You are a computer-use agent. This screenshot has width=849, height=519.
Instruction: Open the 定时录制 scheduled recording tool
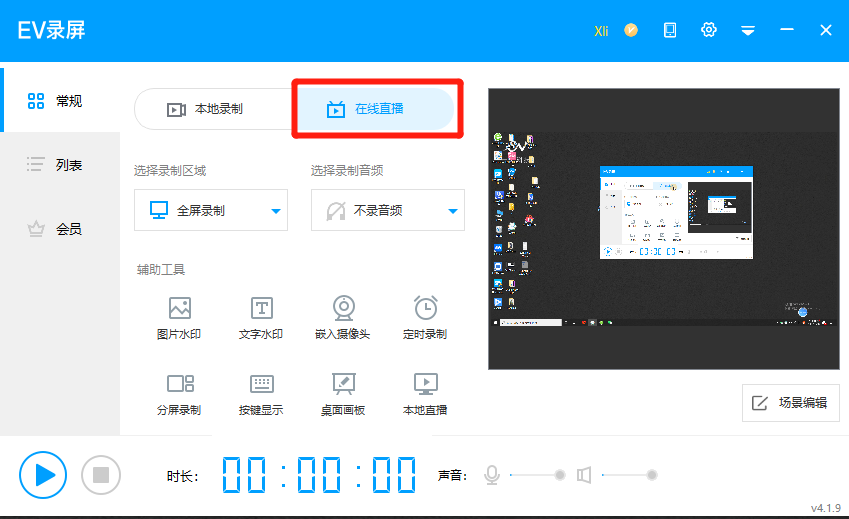(425, 317)
